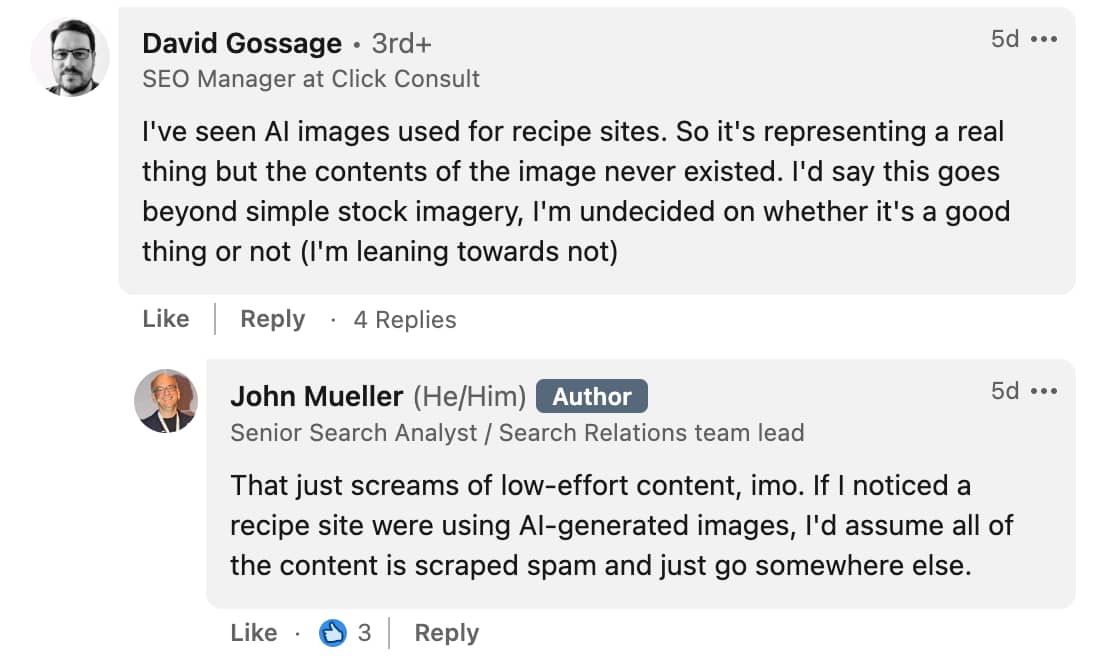Click the blue thumbs-up reaction icon
Screen dimensions: 1102x665
point(333,633)
